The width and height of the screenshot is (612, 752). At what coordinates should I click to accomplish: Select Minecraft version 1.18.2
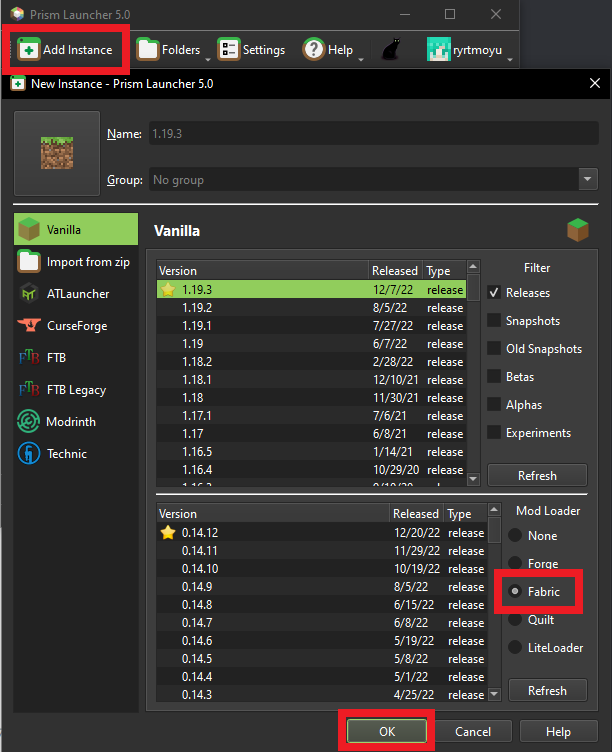point(311,362)
